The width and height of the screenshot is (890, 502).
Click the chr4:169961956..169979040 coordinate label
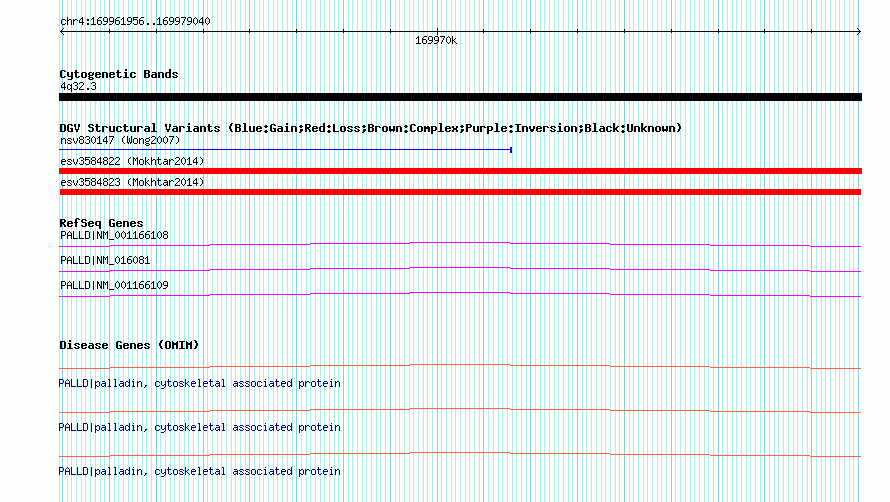tap(135, 21)
